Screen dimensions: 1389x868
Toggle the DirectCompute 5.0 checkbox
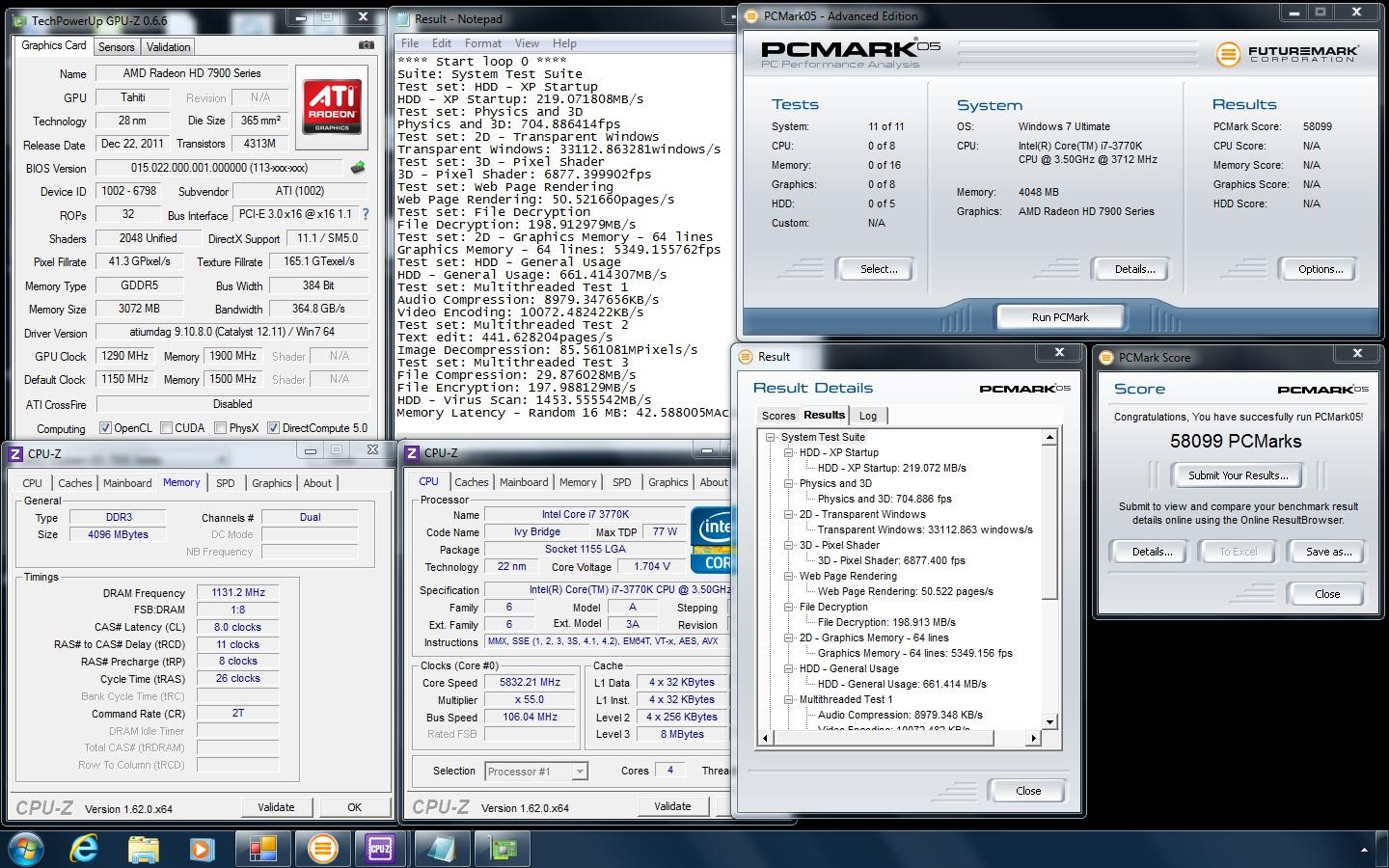point(273,428)
